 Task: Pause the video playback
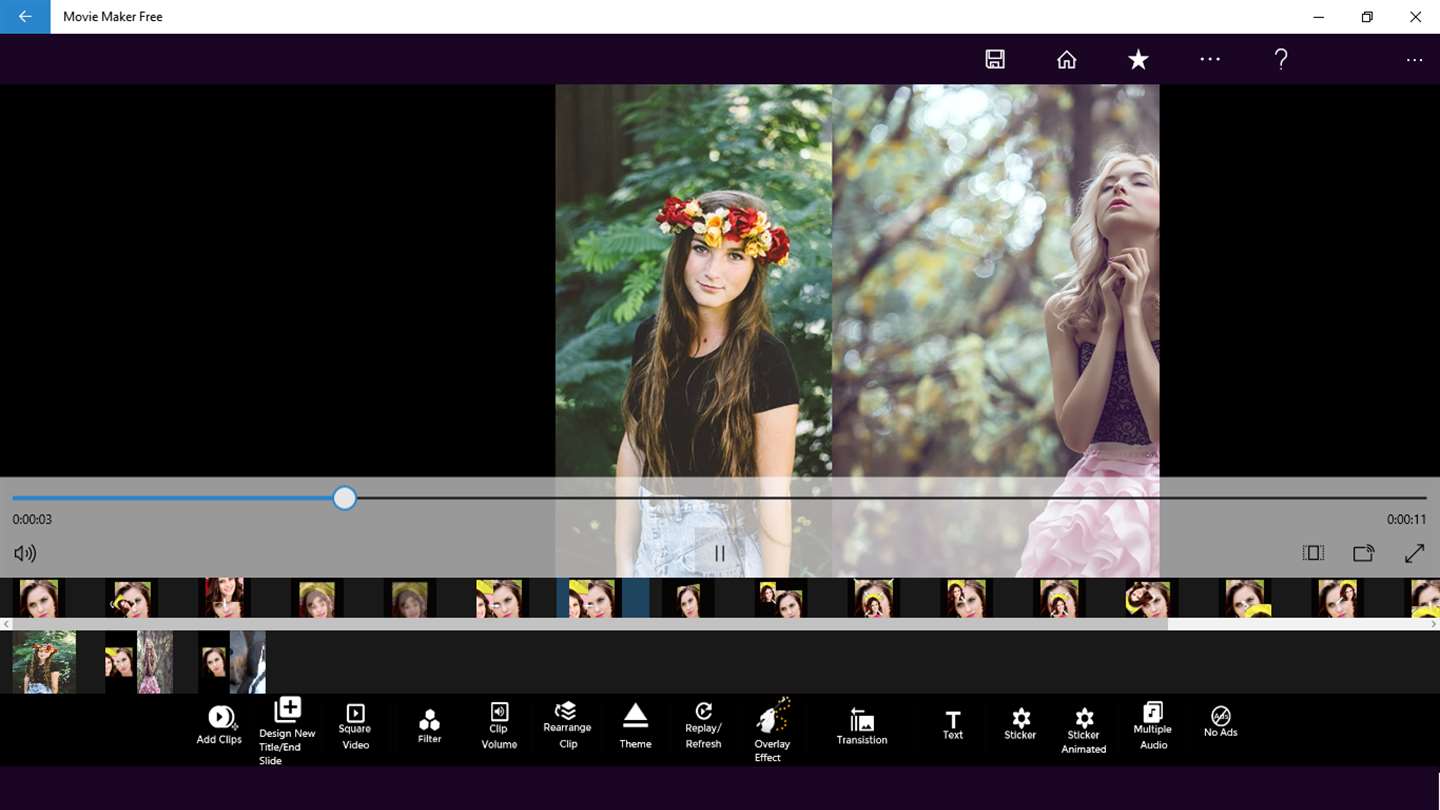pos(719,553)
